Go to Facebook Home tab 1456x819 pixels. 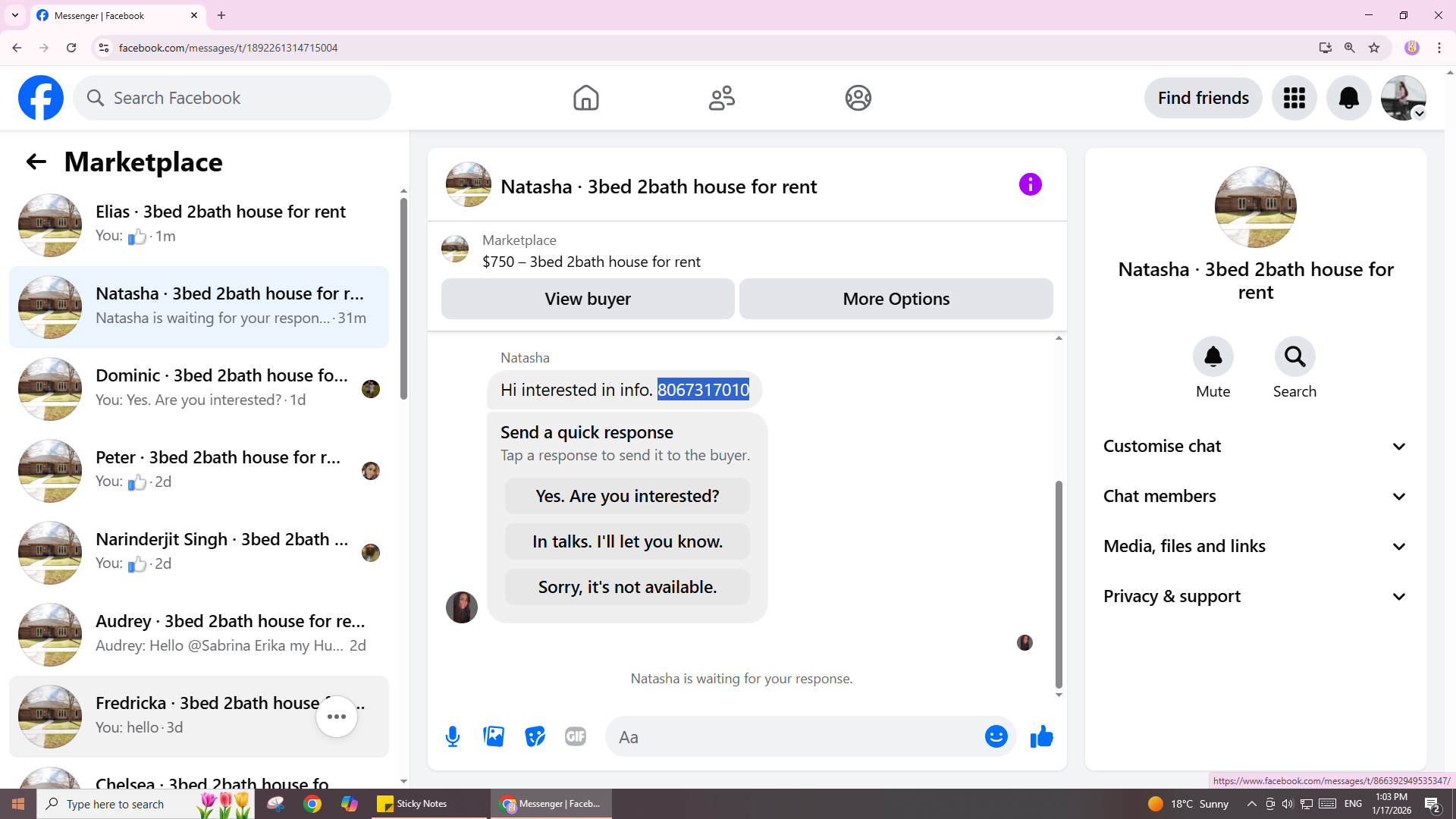585,98
